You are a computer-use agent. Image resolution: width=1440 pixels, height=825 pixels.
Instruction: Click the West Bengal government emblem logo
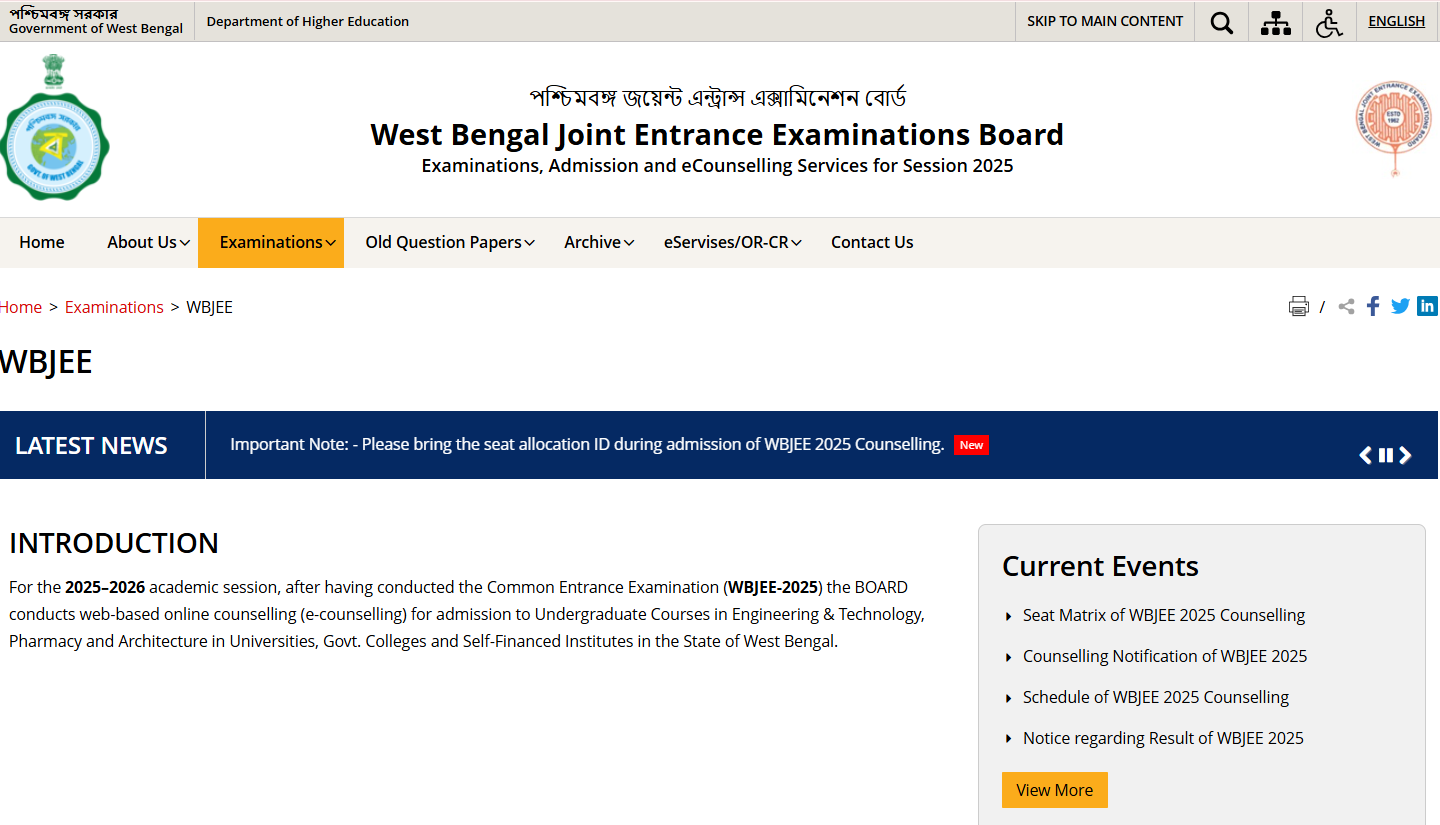click(54, 127)
